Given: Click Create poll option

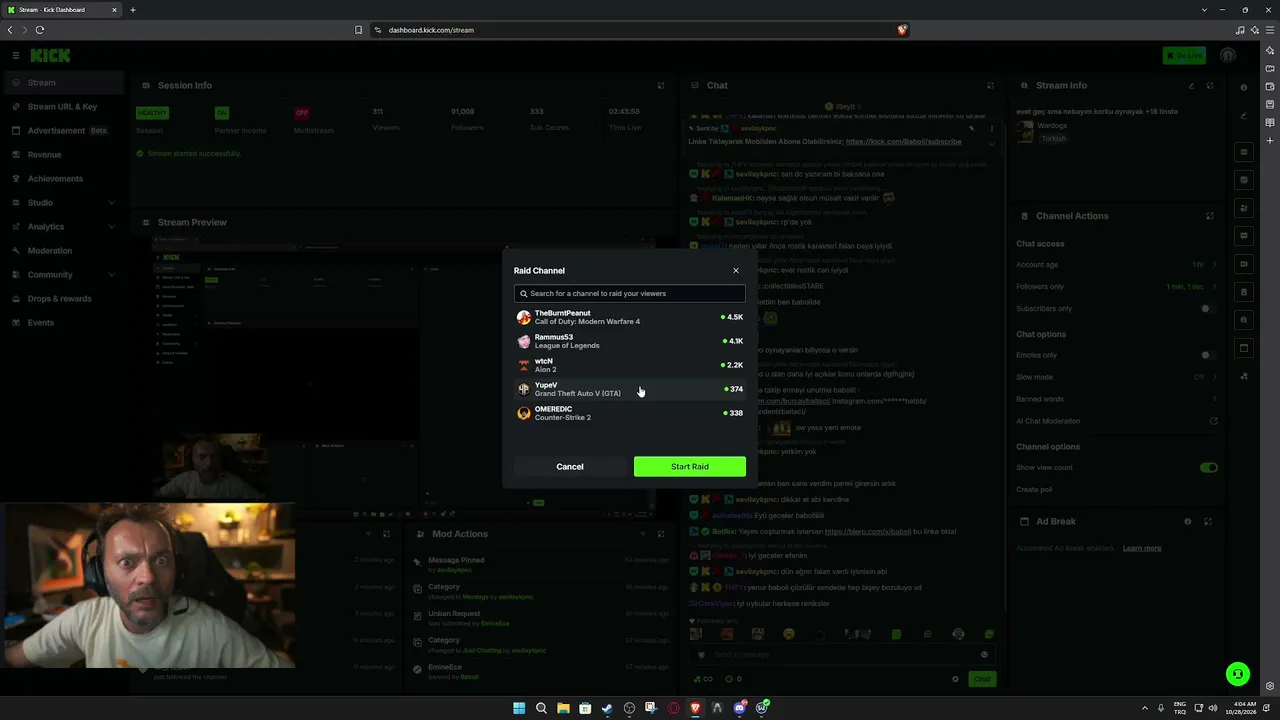Looking at the screenshot, I should coord(1034,490).
